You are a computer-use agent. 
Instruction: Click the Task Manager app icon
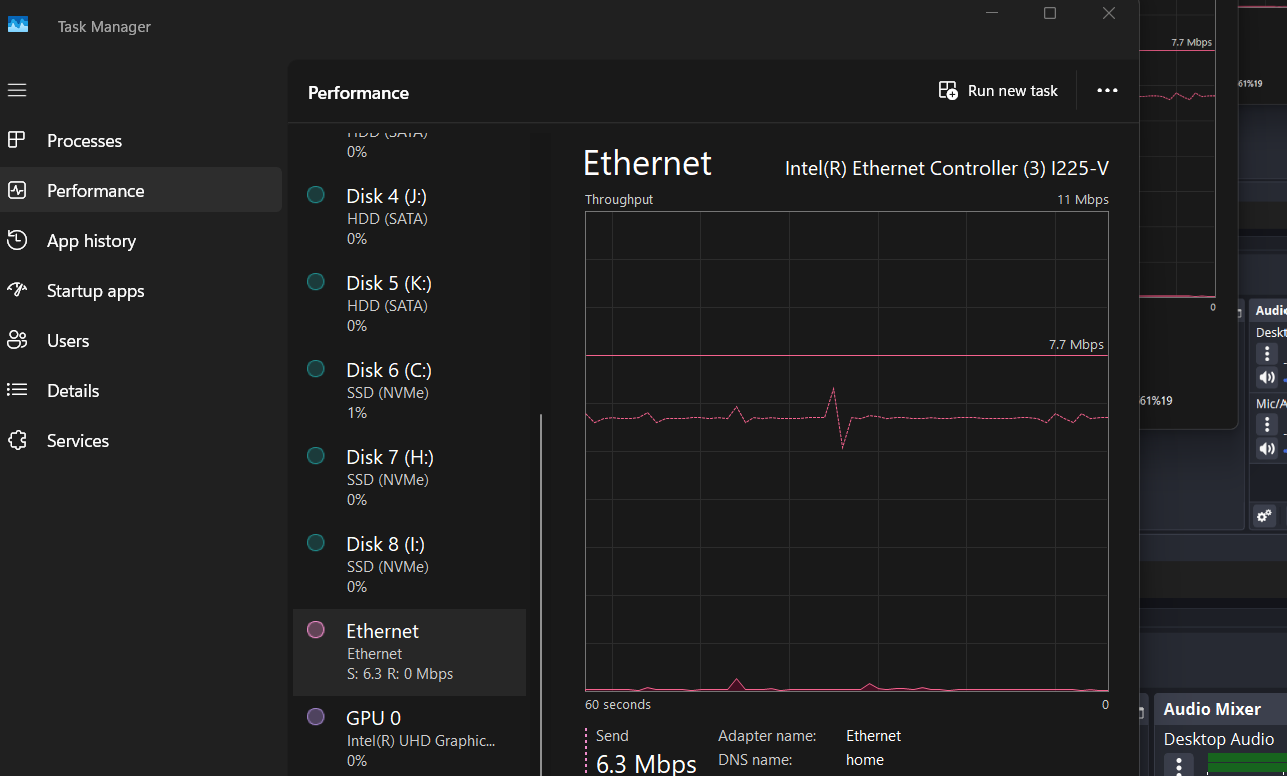[x=18, y=26]
